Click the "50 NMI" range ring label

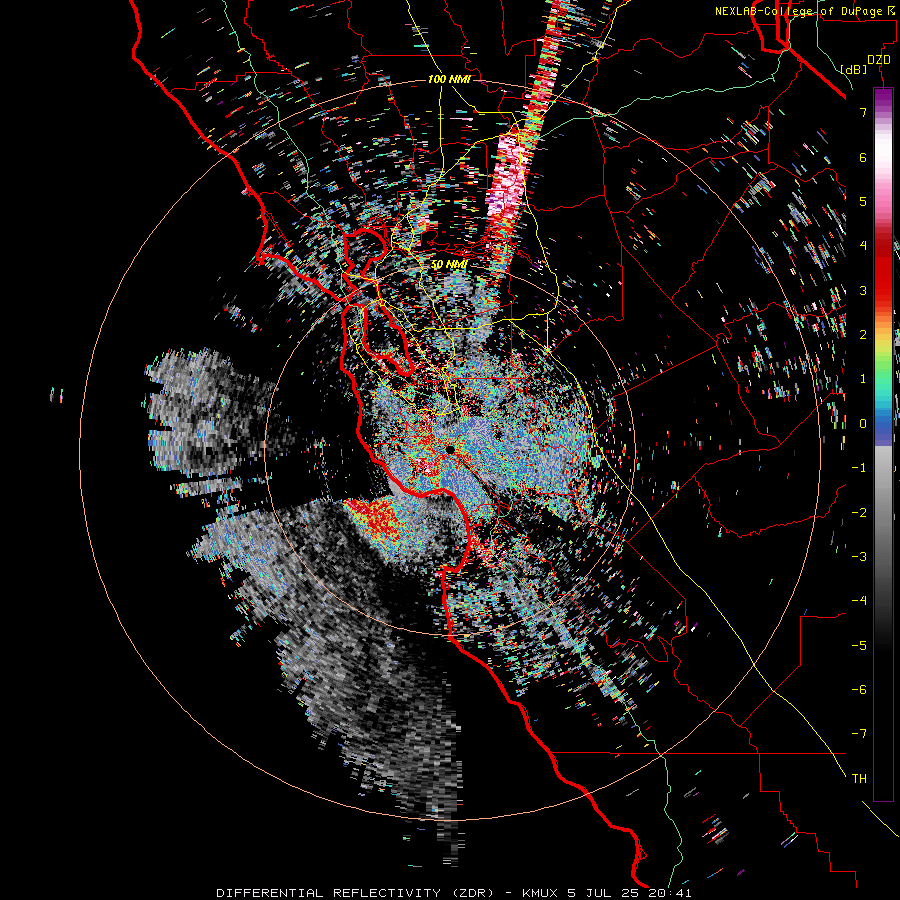tap(449, 265)
